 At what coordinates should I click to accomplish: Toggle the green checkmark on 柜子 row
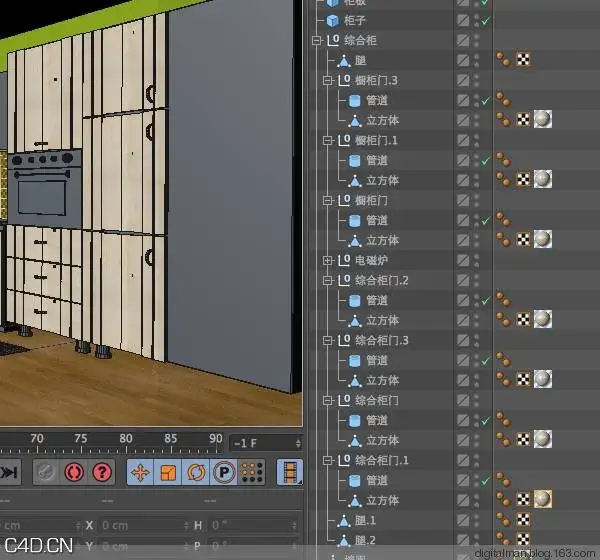(485, 21)
